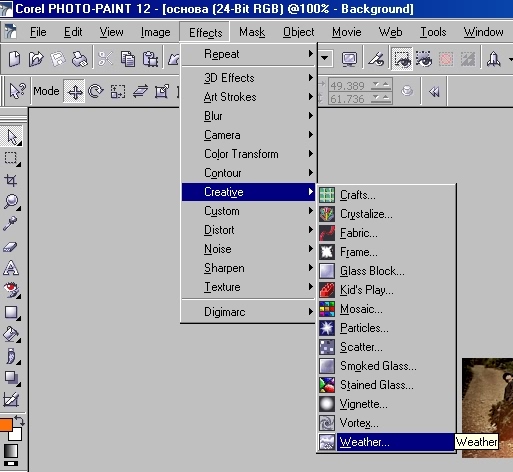This screenshot has width=513, height=472.
Task: Toggle object marquee visibility icon
Action: click(x=424, y=59)
